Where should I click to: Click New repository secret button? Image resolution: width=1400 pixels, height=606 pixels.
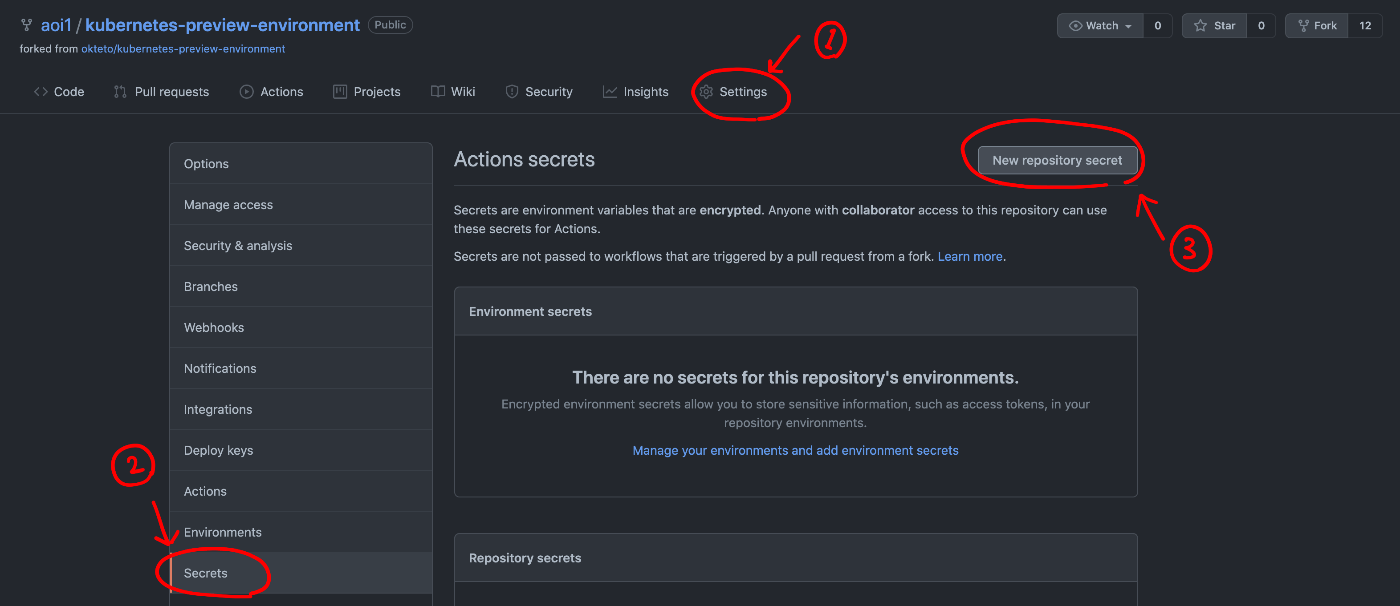coord(1057,160)
